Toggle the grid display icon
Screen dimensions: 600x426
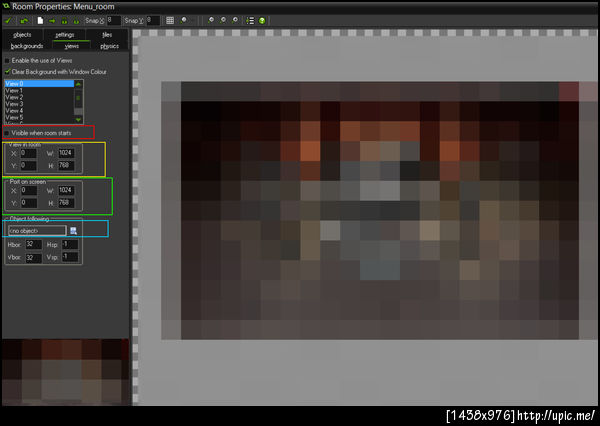coord(170,21)
